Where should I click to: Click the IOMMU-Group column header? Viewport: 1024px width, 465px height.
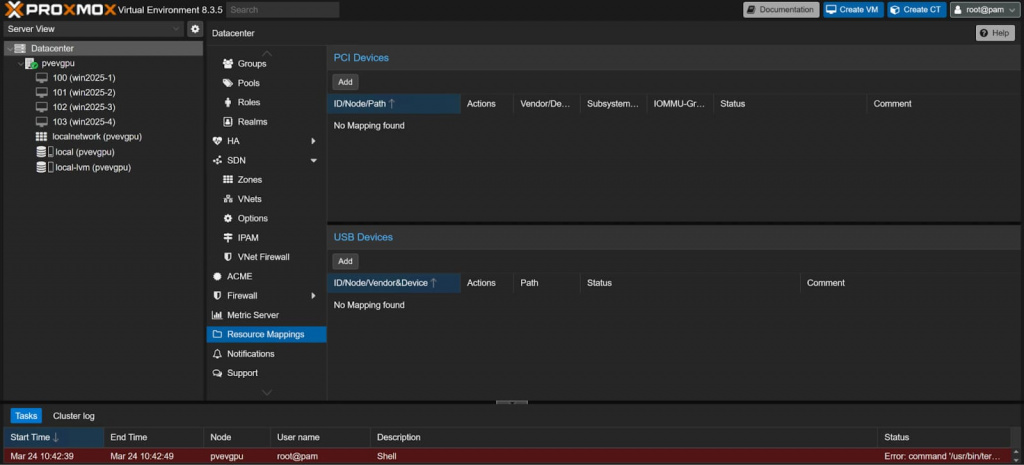tap(679, 104)
